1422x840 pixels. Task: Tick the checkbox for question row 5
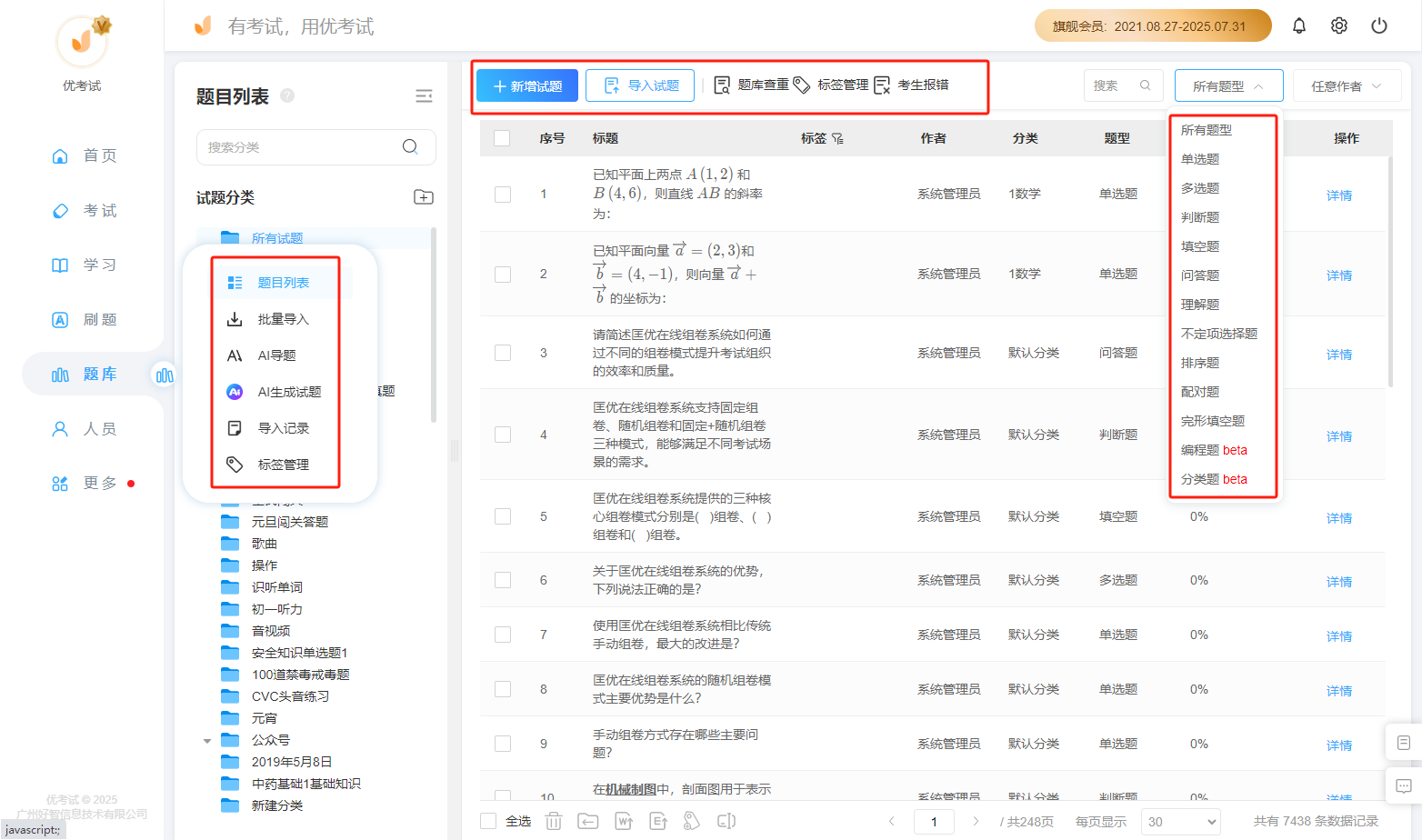coord(503,516)
